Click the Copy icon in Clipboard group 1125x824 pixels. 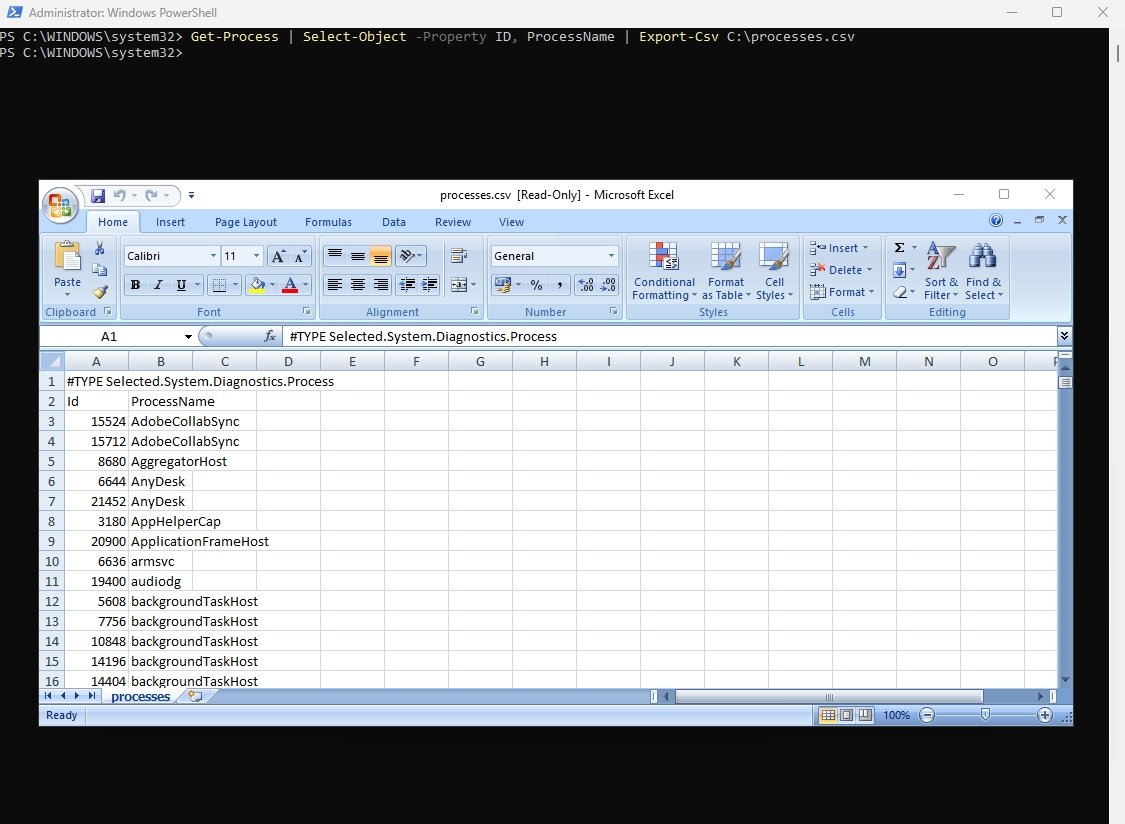coord(100,270)
